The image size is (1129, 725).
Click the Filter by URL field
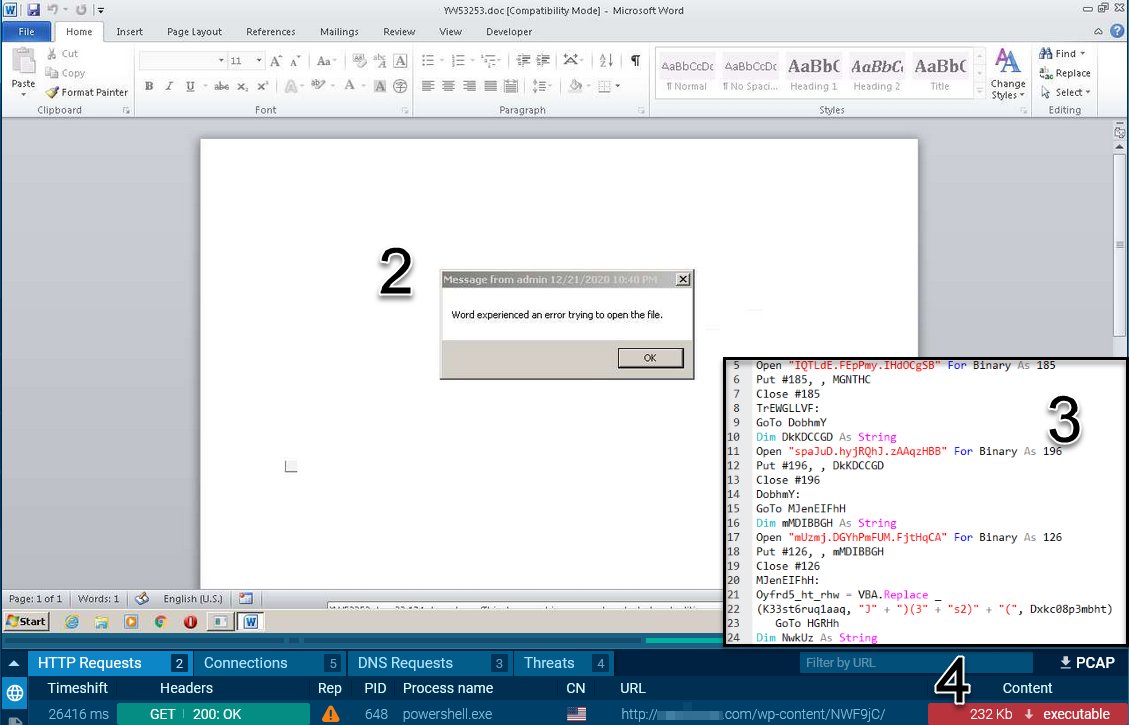point(915,662)
